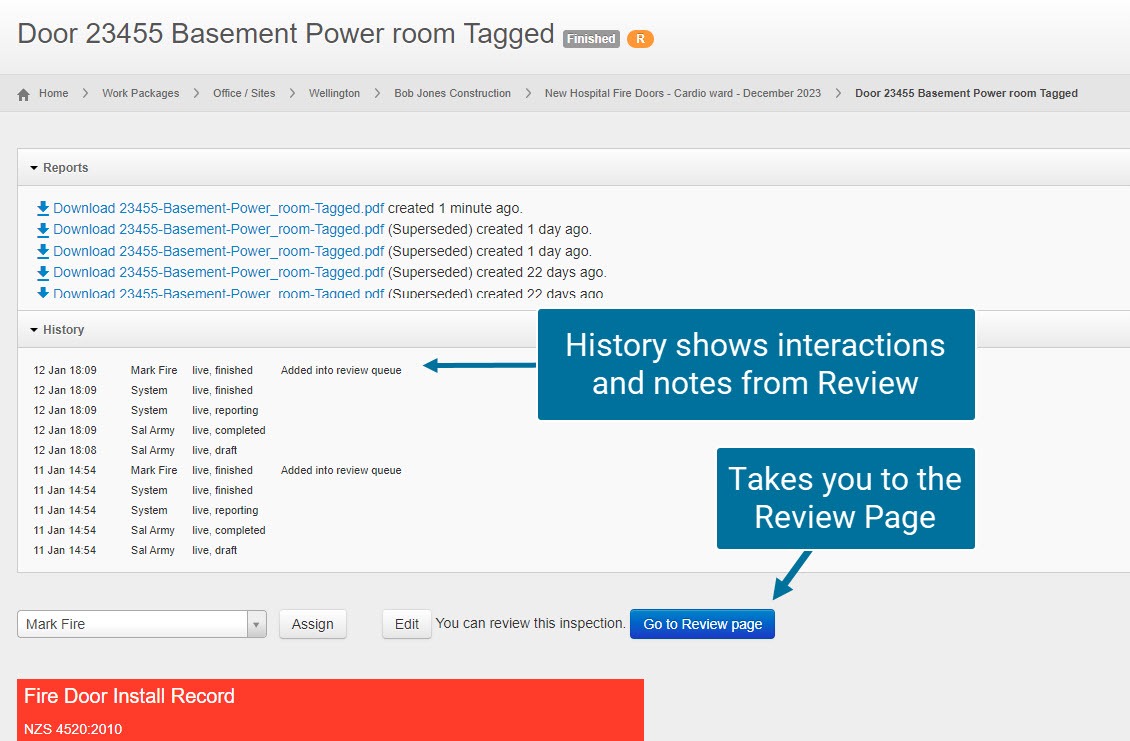
Task: Click the Edit button
Action: pos(406,624)
